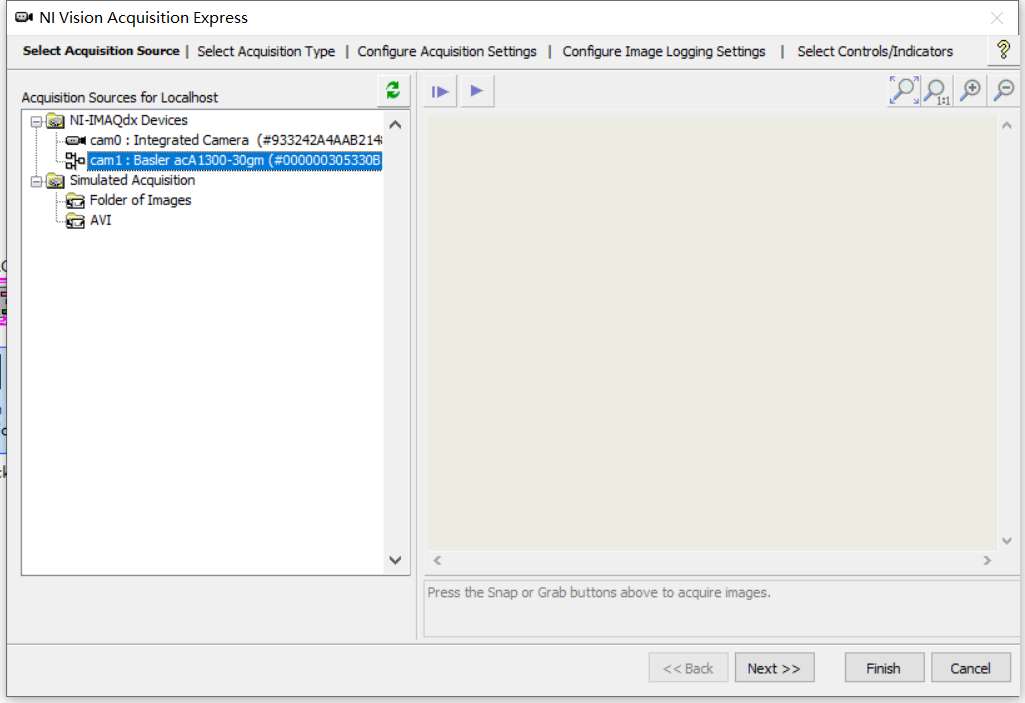The height and width of the screenshot is (703, 1025).
Task: Choose AVI simulated source
Action: [x=101, y=220]
